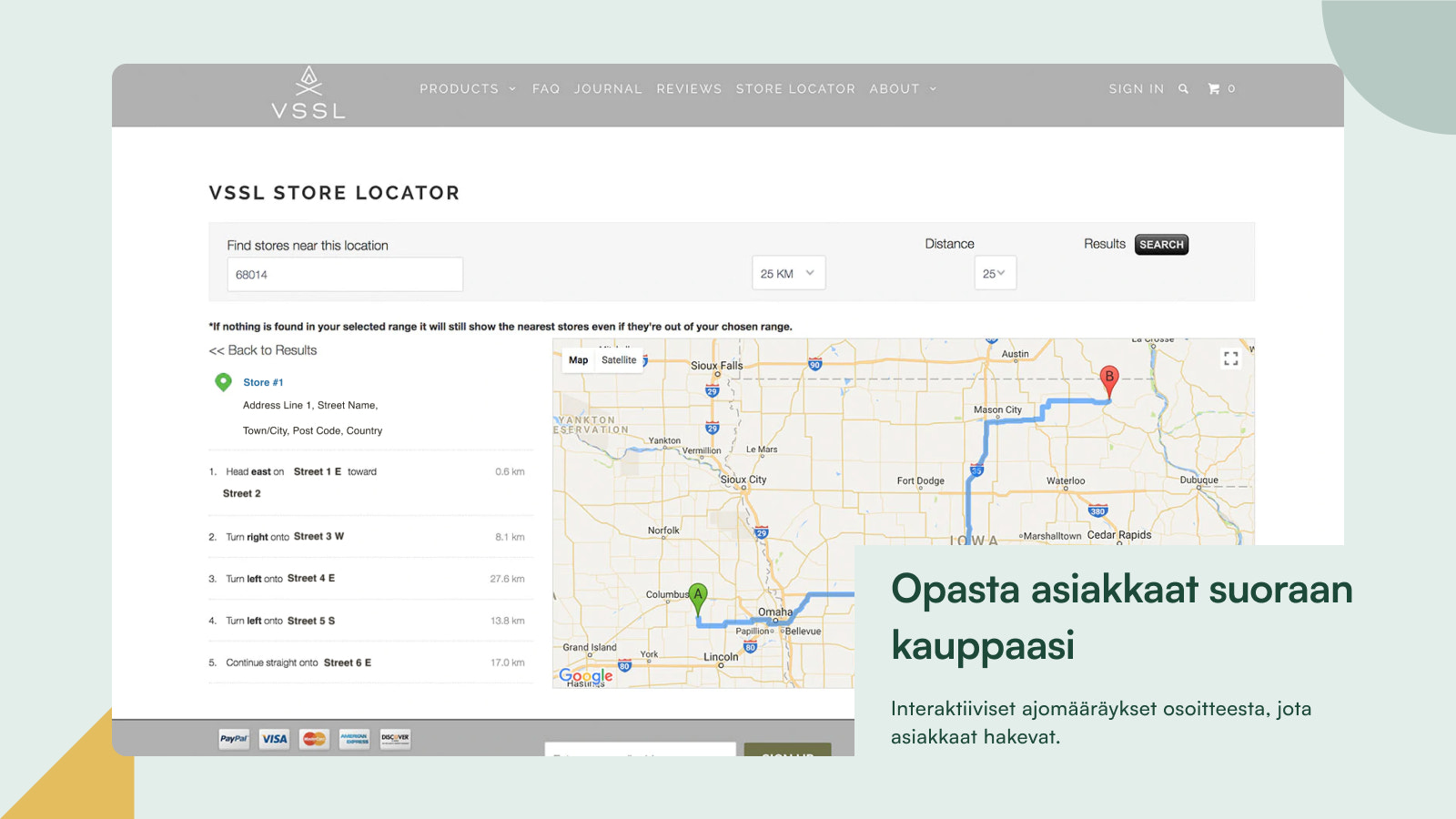This screenshot has height=819, width=1456.
Task: Click green marker A on the map
Action: [x=698, y=600]
